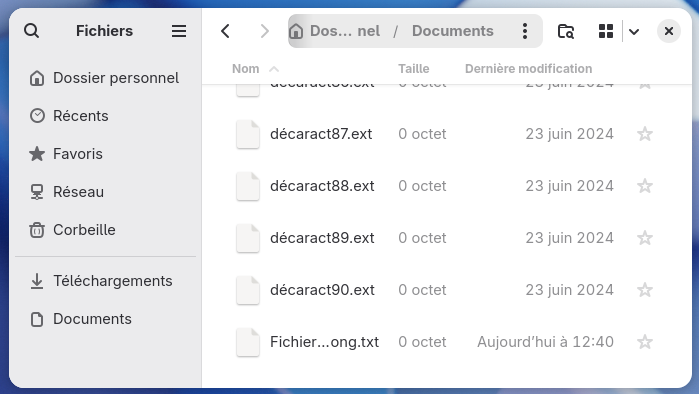Open Favoris in sidebar

click(106, 154)
